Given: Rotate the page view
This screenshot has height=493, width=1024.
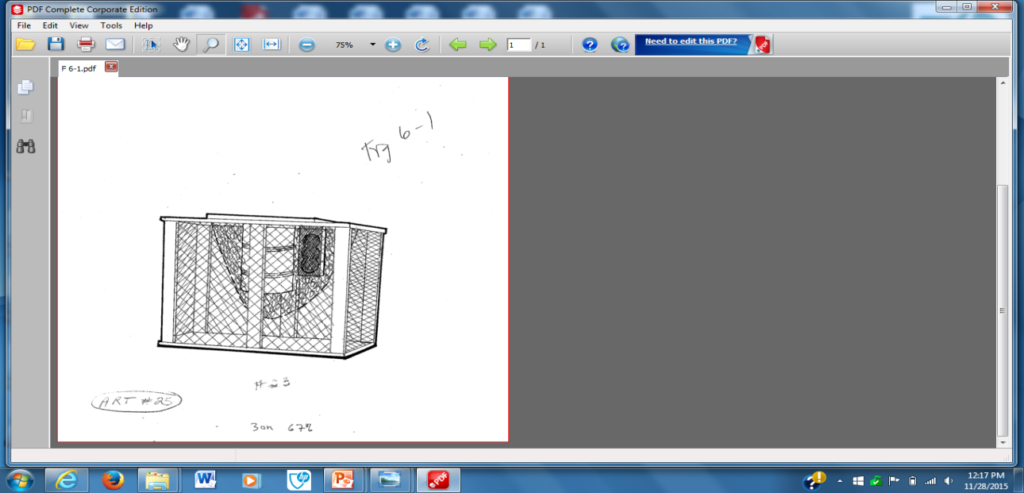Looking at the screenshot, I should point(422,45).
